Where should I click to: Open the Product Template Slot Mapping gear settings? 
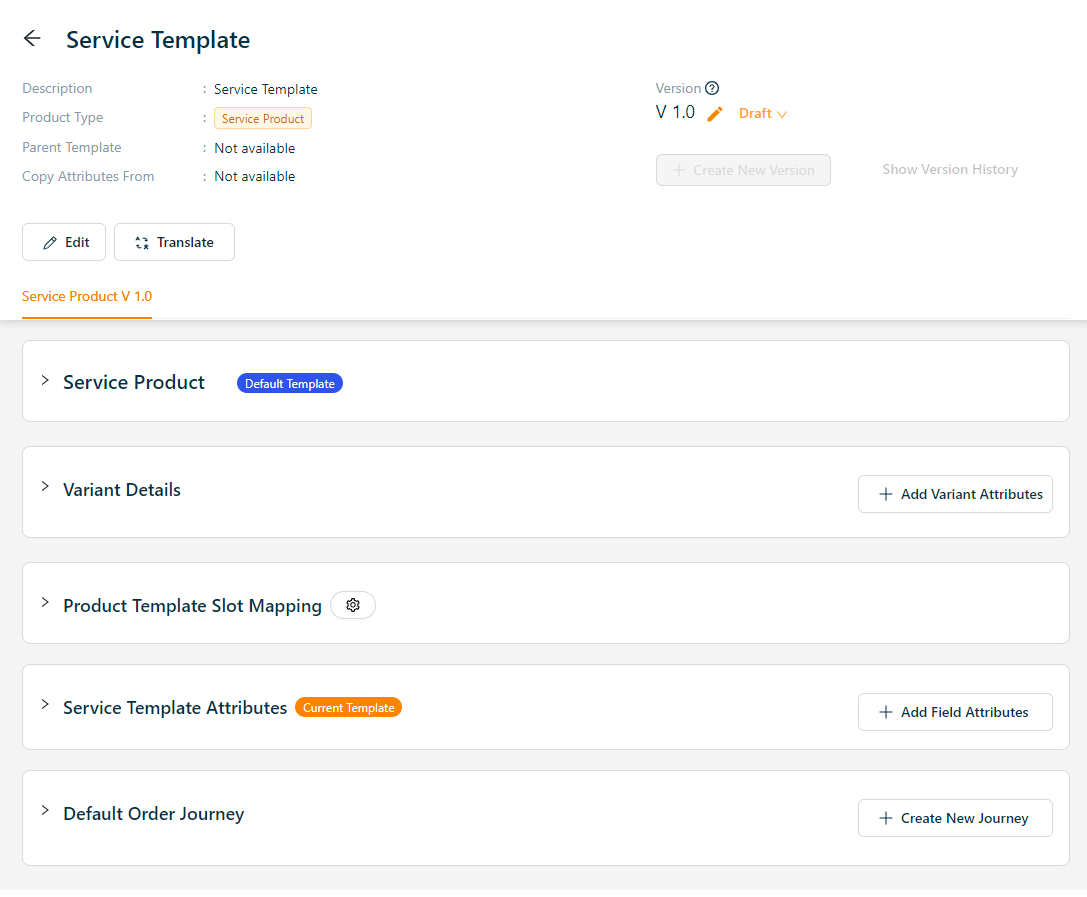[x=352, y=605]
